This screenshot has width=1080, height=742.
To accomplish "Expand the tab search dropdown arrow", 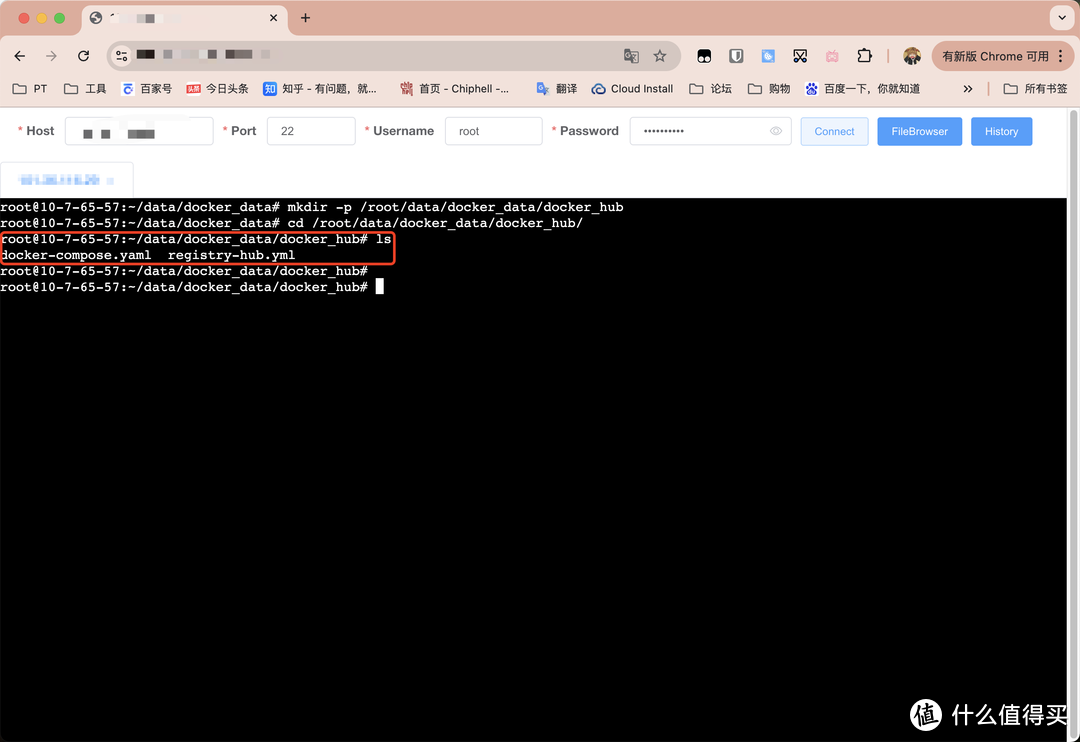I will [1062, 18].
